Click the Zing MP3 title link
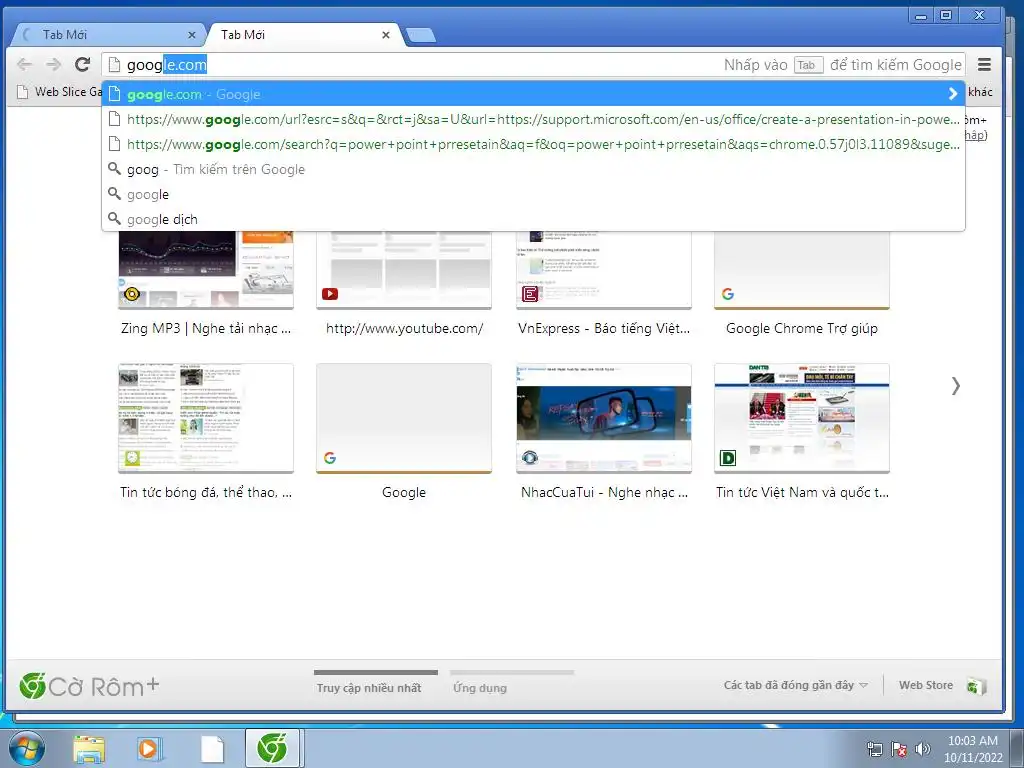Screen dimensions: 1024x768 coord(206,328)
